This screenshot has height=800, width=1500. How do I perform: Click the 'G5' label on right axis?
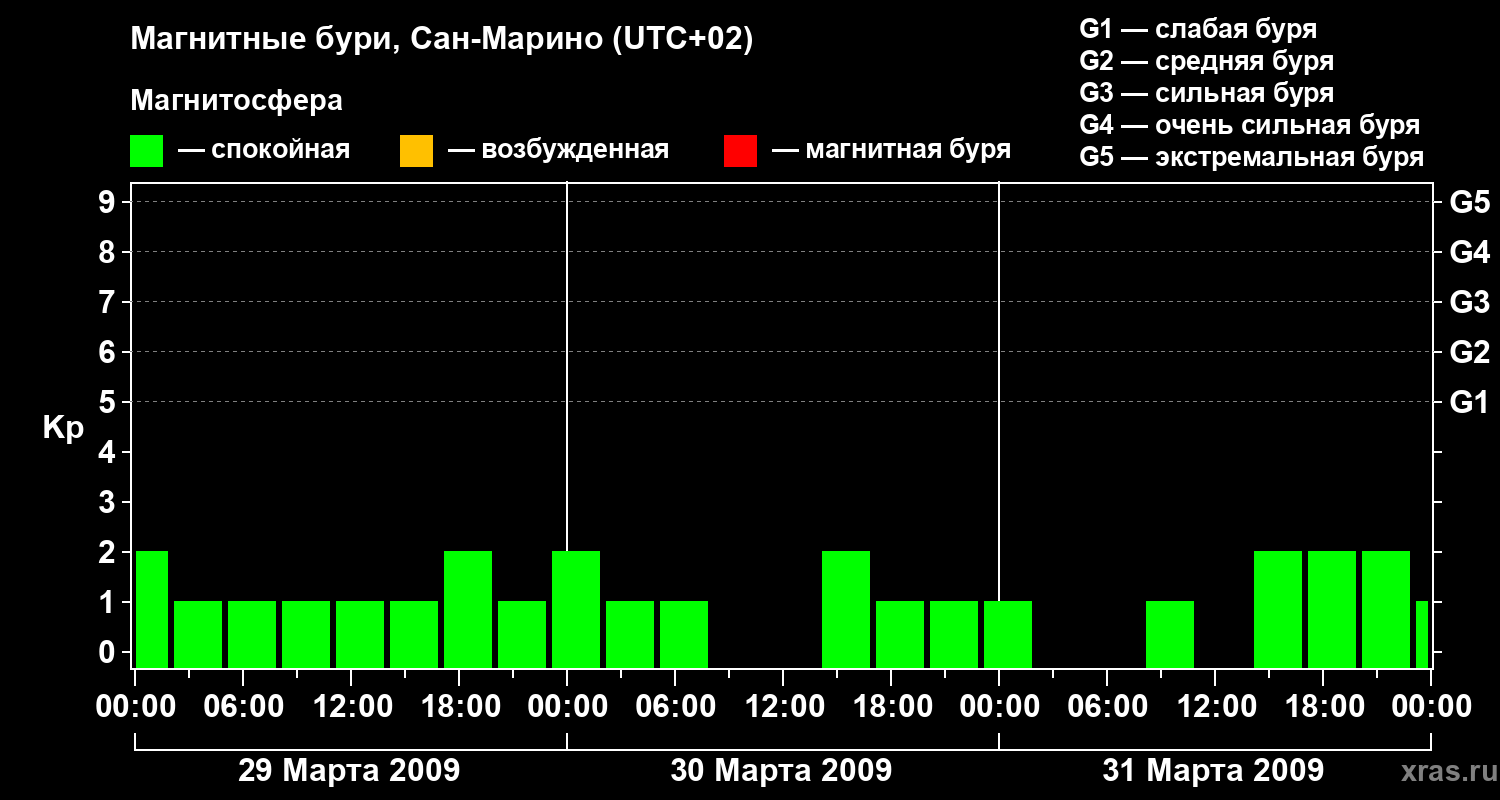pyautogui.click(x=1469, y=202)
